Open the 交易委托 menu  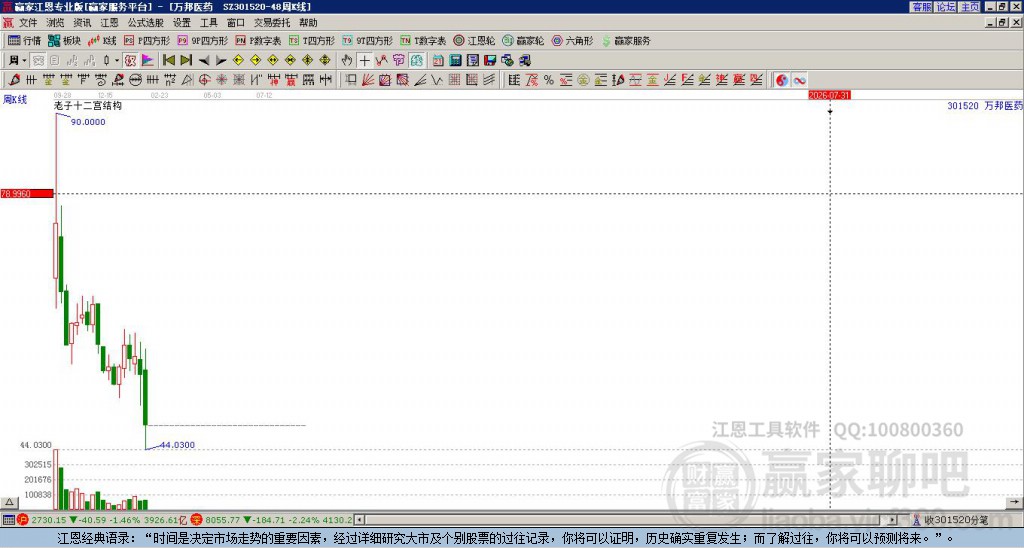coord(272,23)
